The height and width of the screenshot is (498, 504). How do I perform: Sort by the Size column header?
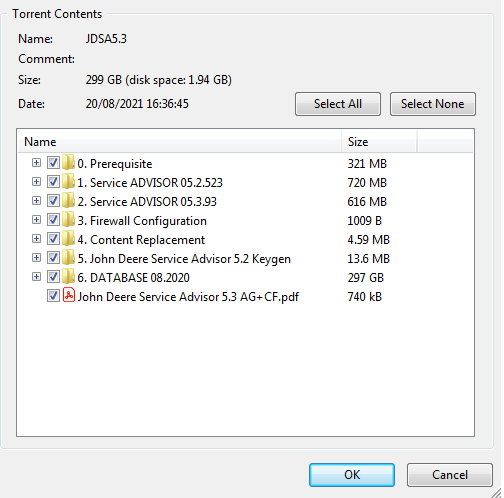coord(379,142)
